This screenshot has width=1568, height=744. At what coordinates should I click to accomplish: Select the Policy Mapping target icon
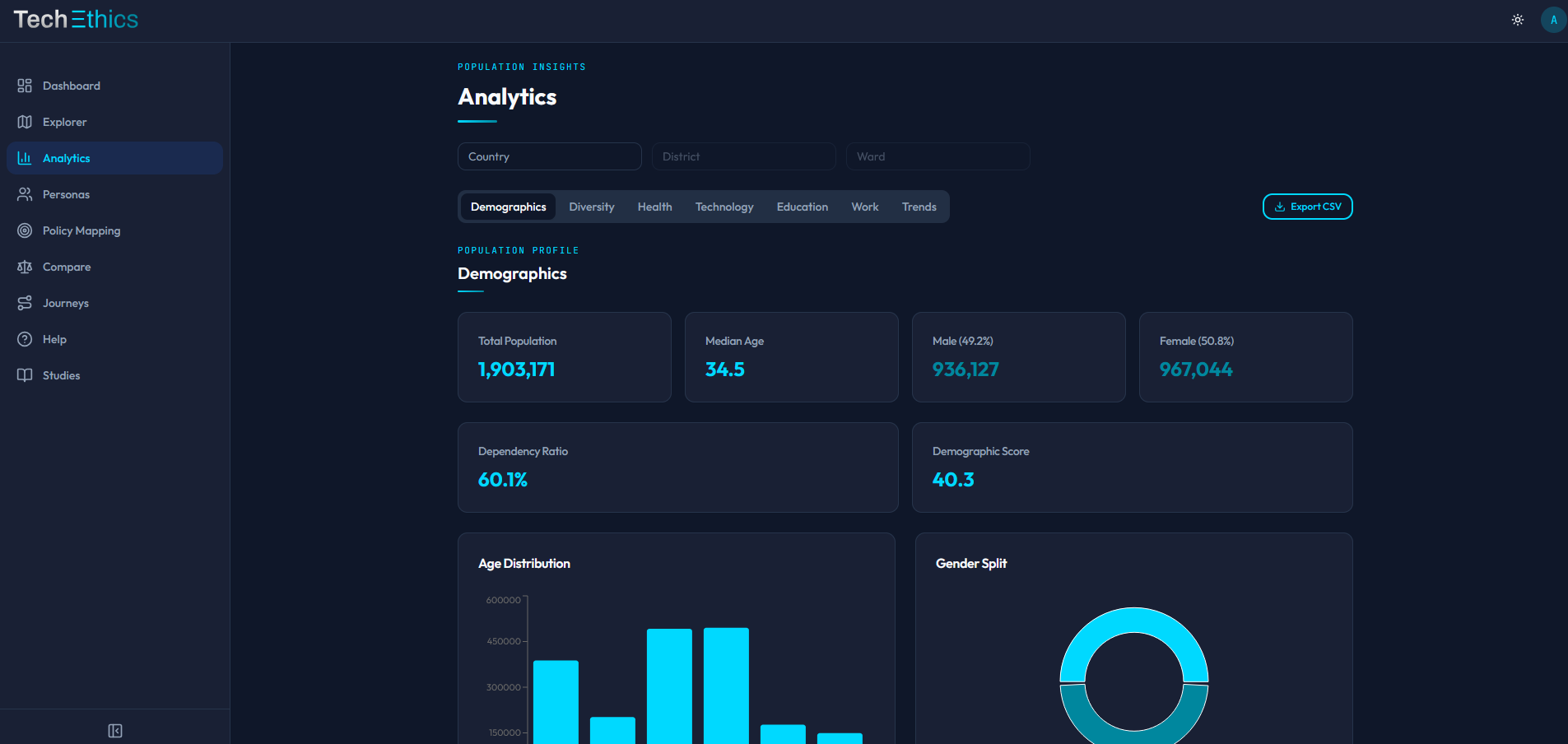[x=24, y=230]
